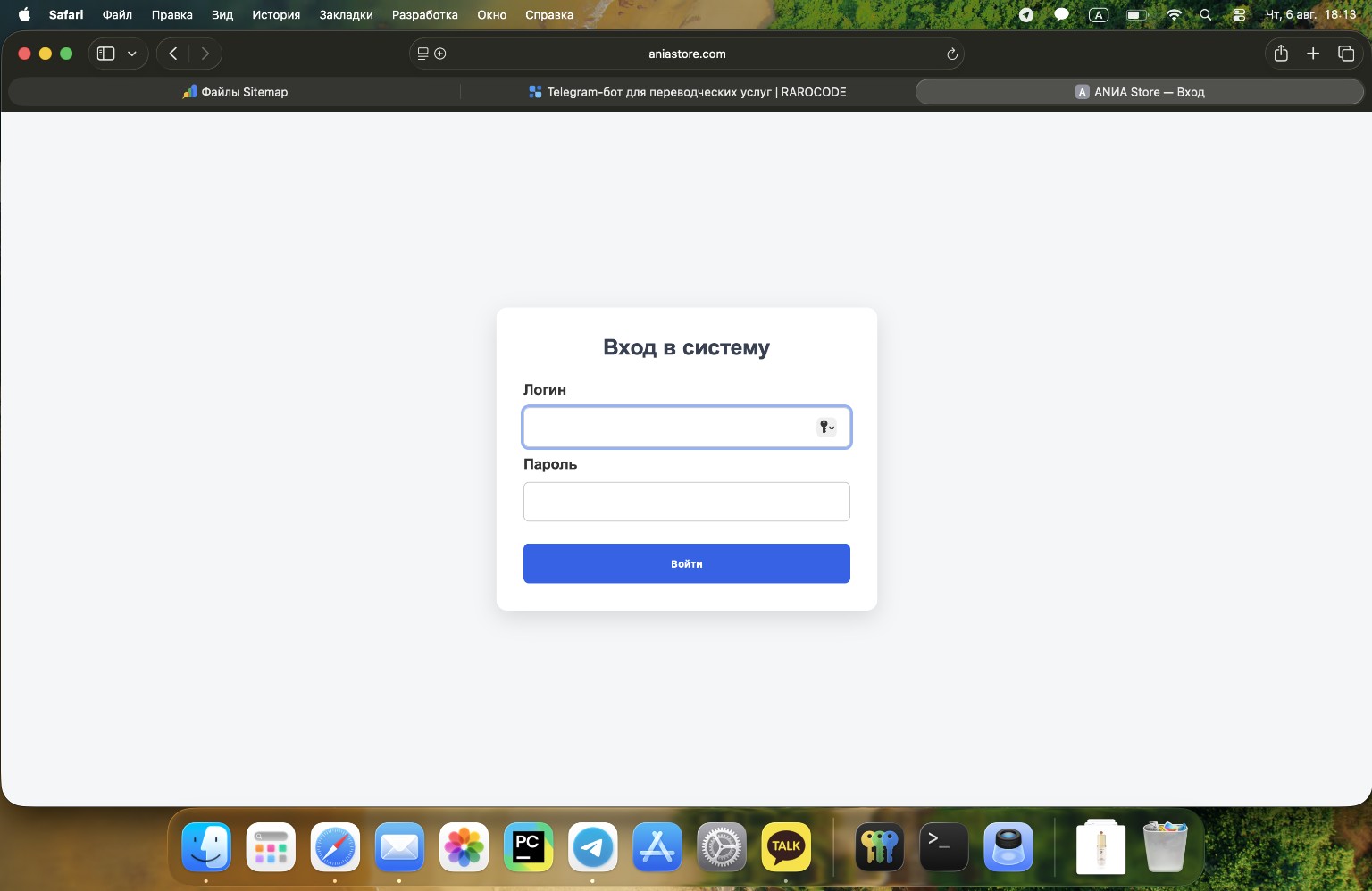Click the Пароль input field
The height and width of the screenshot is (891, 1372).
686,502
